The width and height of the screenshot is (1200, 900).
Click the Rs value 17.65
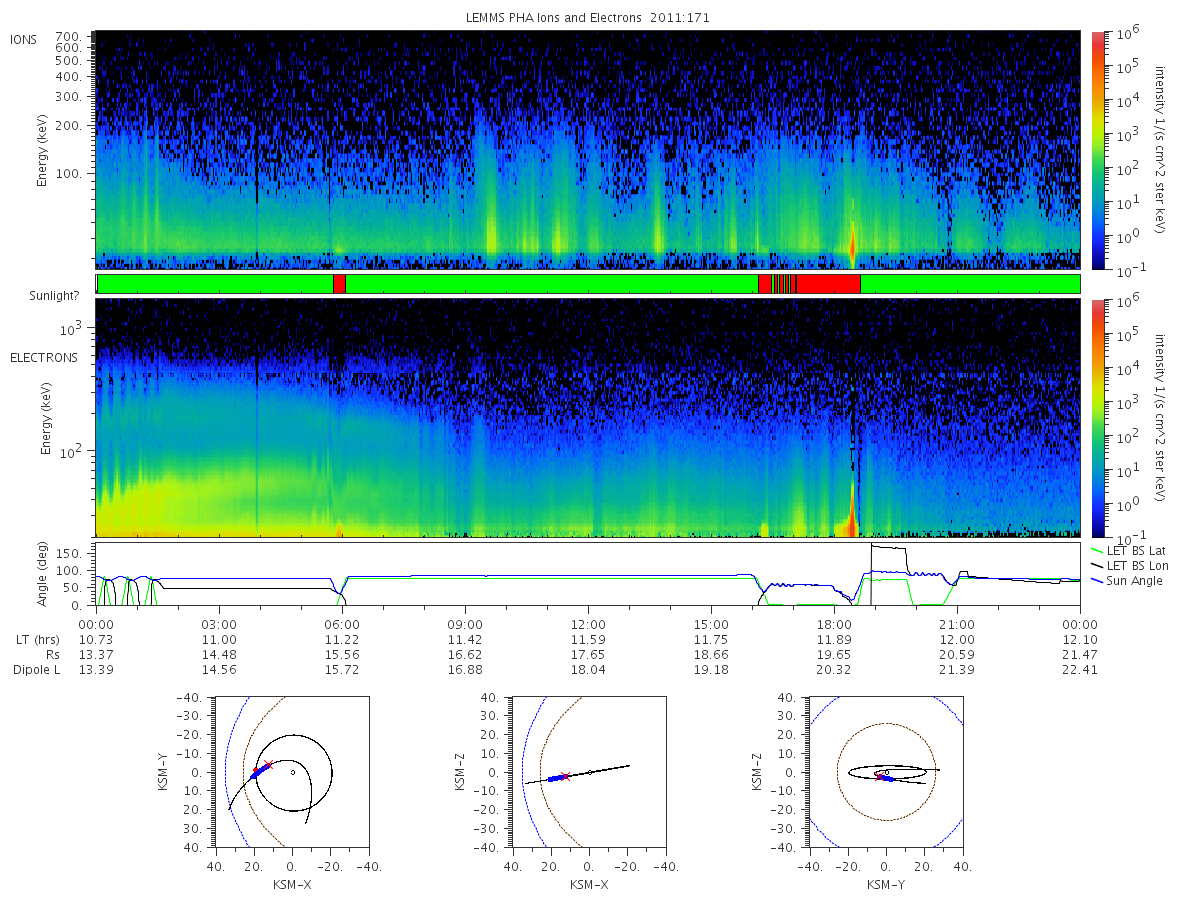[588, 654]
